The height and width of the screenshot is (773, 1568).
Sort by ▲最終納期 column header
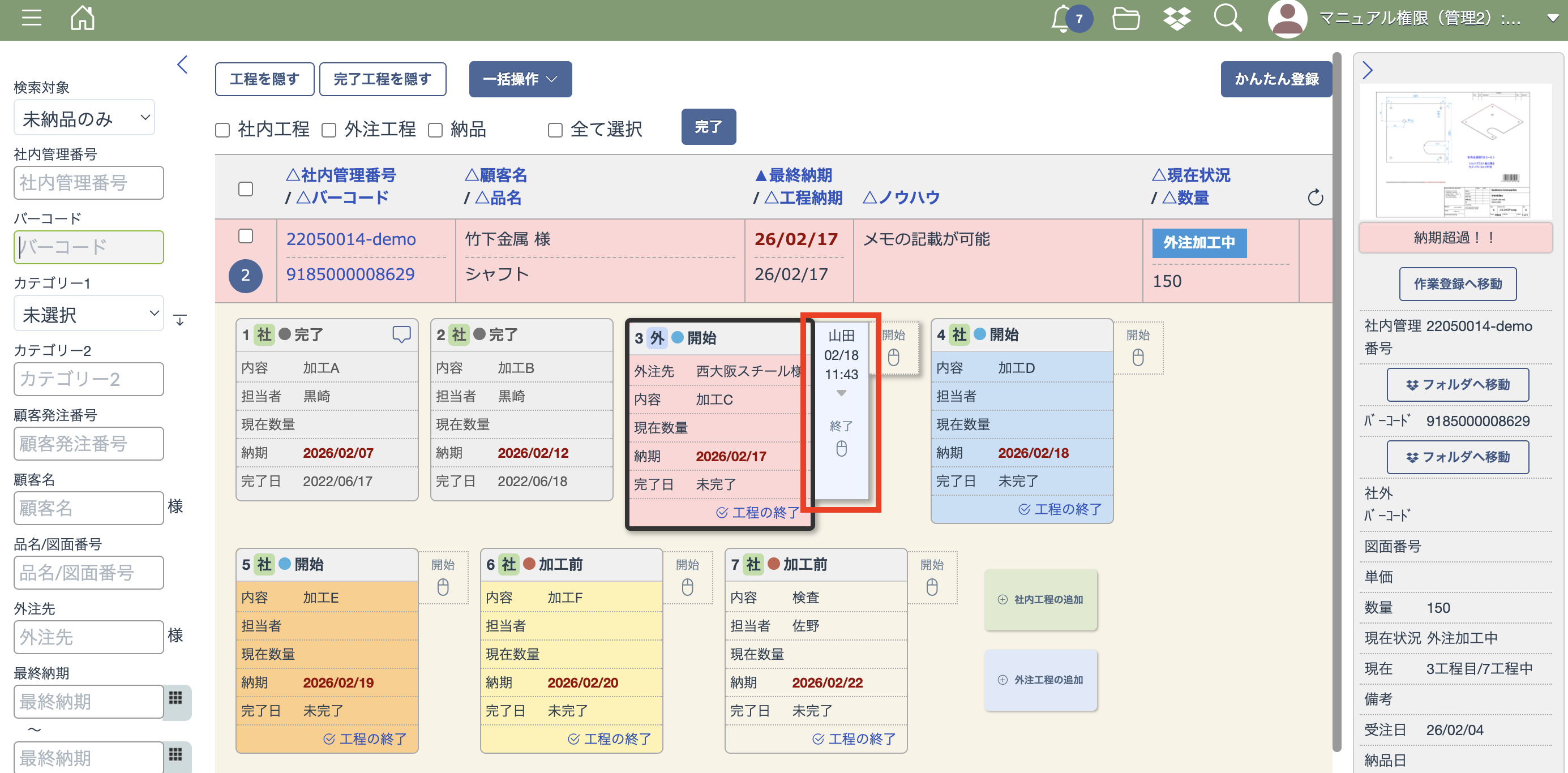[793, 175]
